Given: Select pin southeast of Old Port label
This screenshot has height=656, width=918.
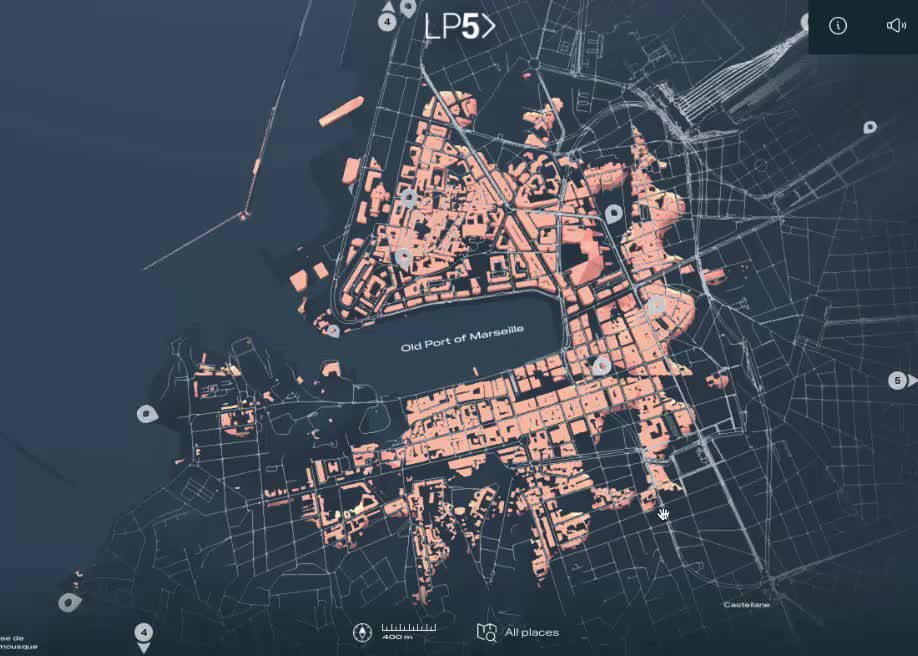Looking at the screenshot, I should (600, 366).
